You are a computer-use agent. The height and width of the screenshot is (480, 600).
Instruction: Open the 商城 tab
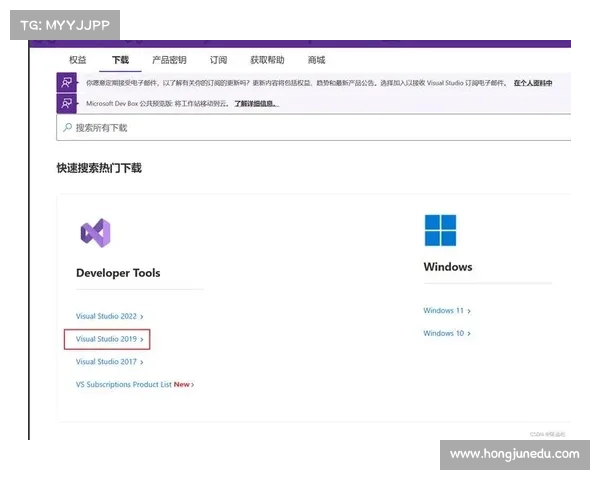316,60
